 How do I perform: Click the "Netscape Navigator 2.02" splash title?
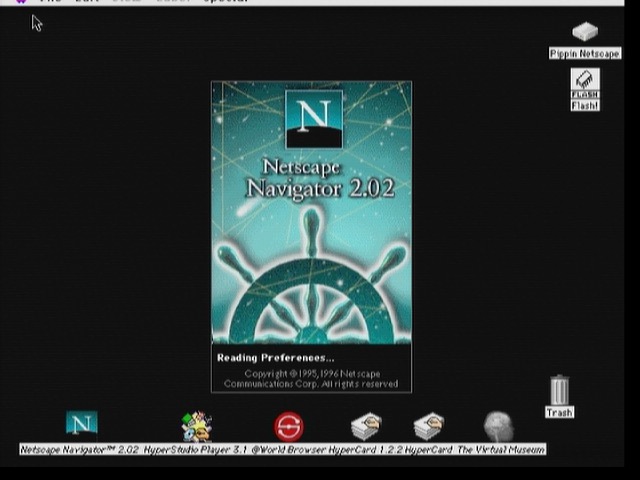point(320,179)
